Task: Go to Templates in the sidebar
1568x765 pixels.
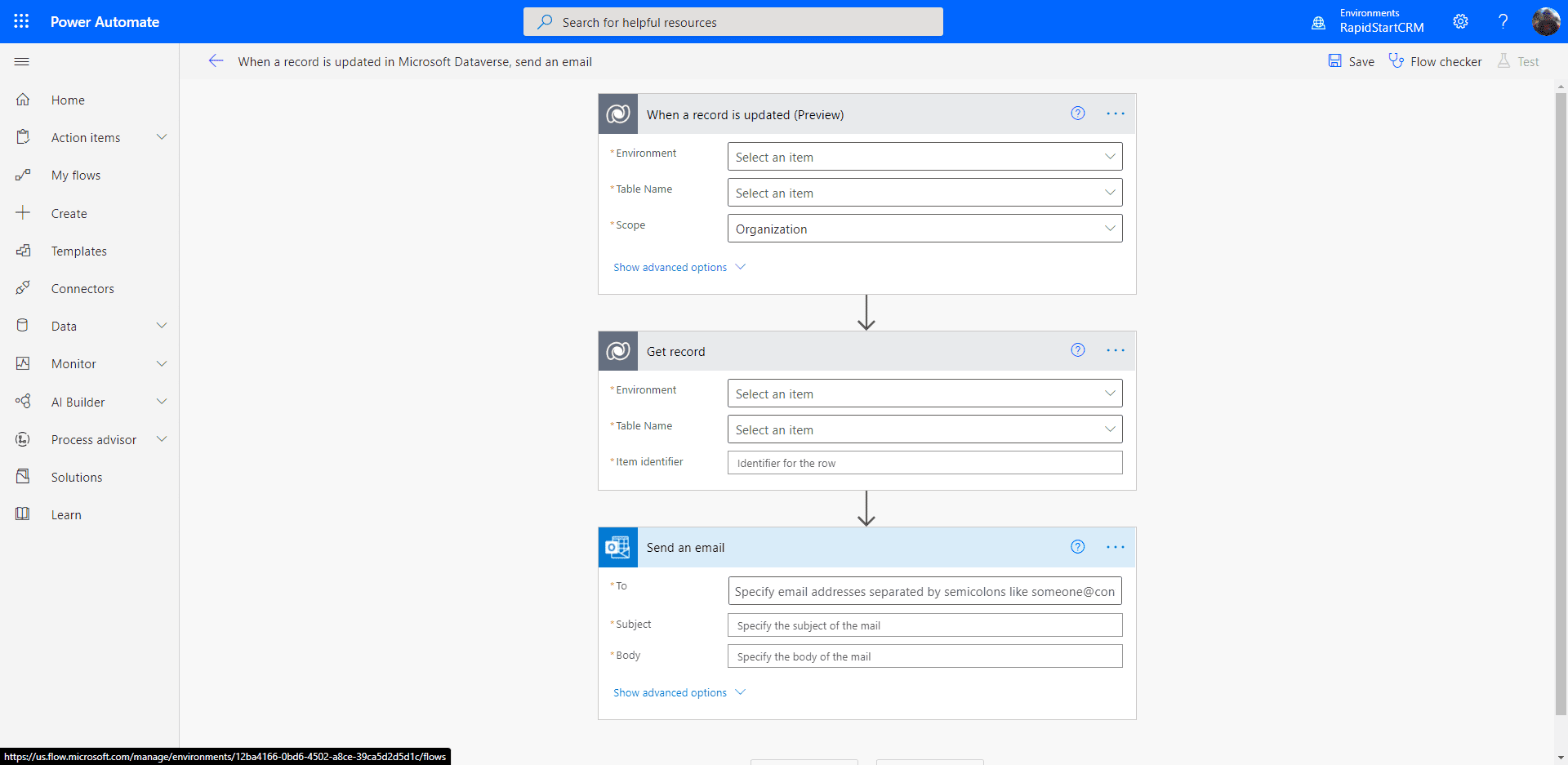Action: [x=79, y=251]
